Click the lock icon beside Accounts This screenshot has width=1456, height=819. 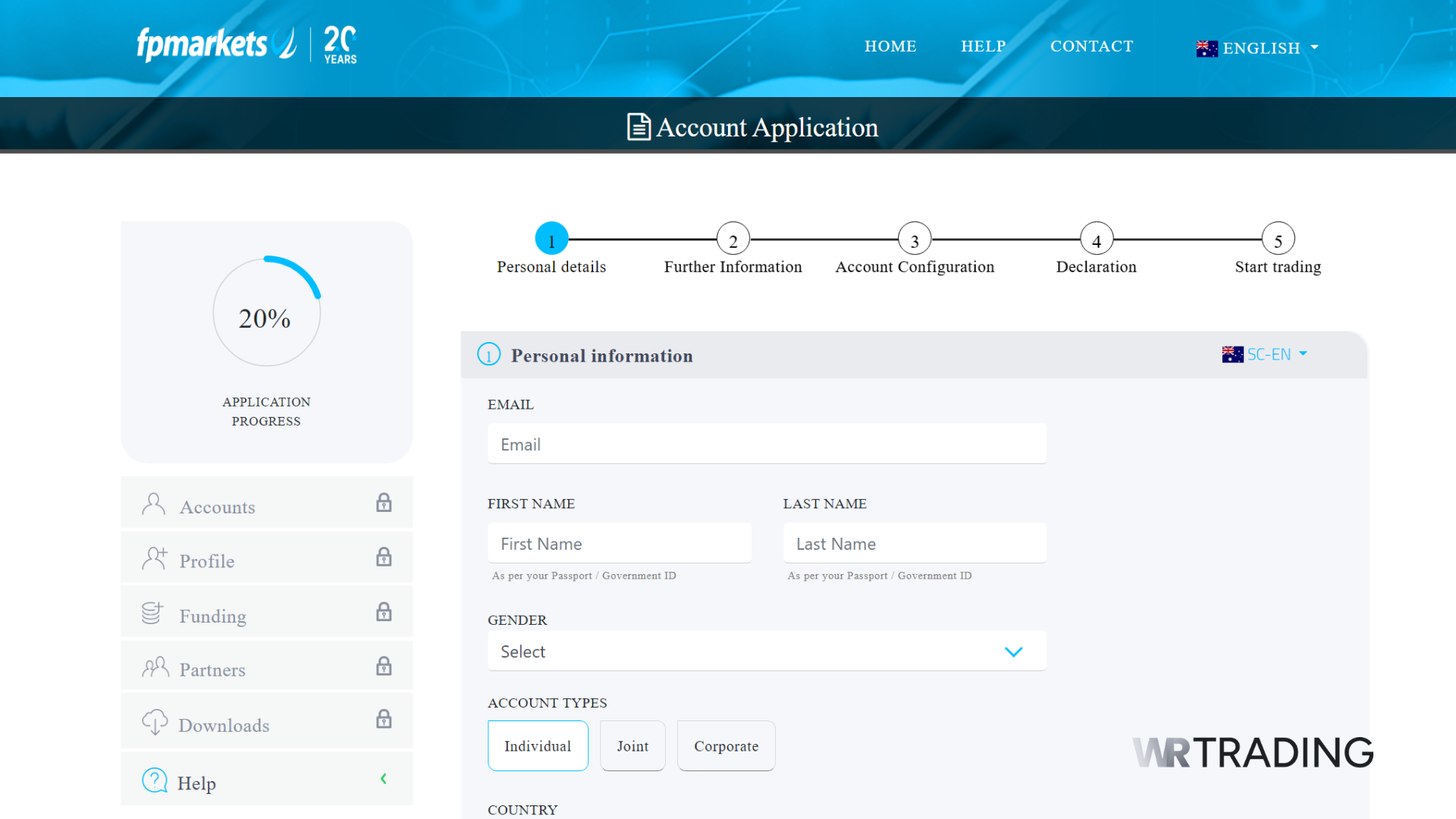tap(384, 503)
